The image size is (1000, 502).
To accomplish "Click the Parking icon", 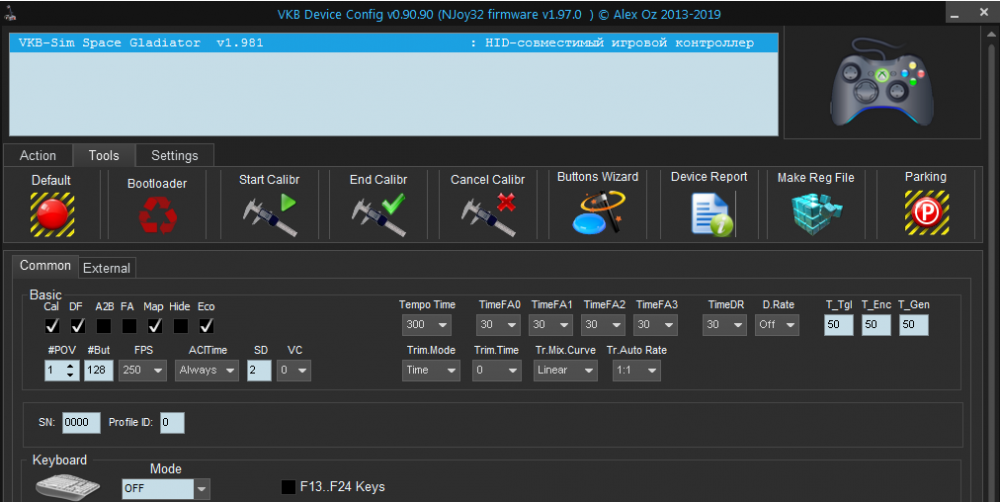I will coord(927,213).
